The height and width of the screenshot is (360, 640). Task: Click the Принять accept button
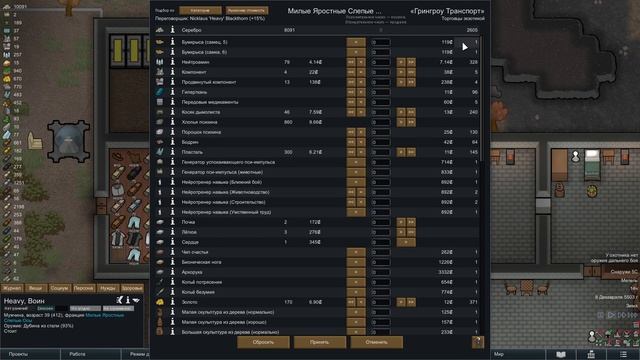click(320, 342)
